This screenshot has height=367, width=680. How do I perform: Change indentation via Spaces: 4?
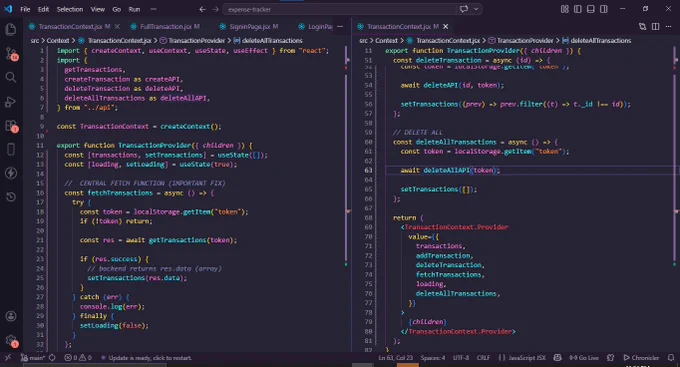click(x=433, y=358)
